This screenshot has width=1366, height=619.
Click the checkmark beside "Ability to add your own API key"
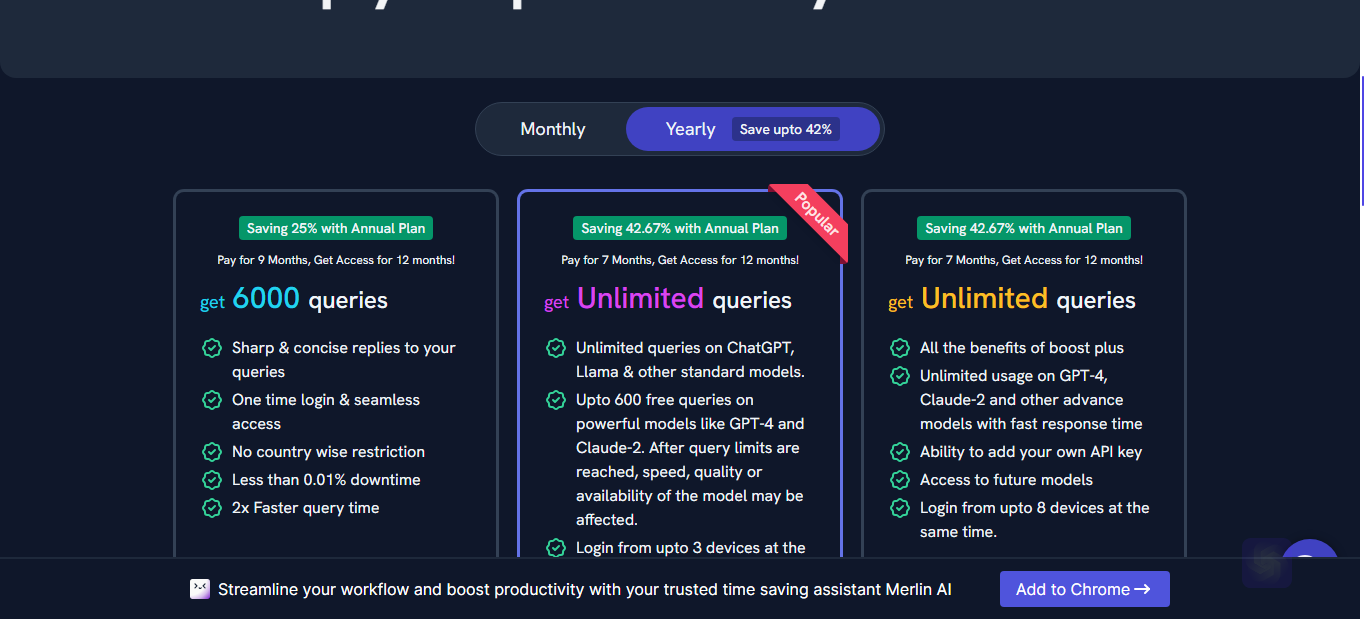point(900,452)
